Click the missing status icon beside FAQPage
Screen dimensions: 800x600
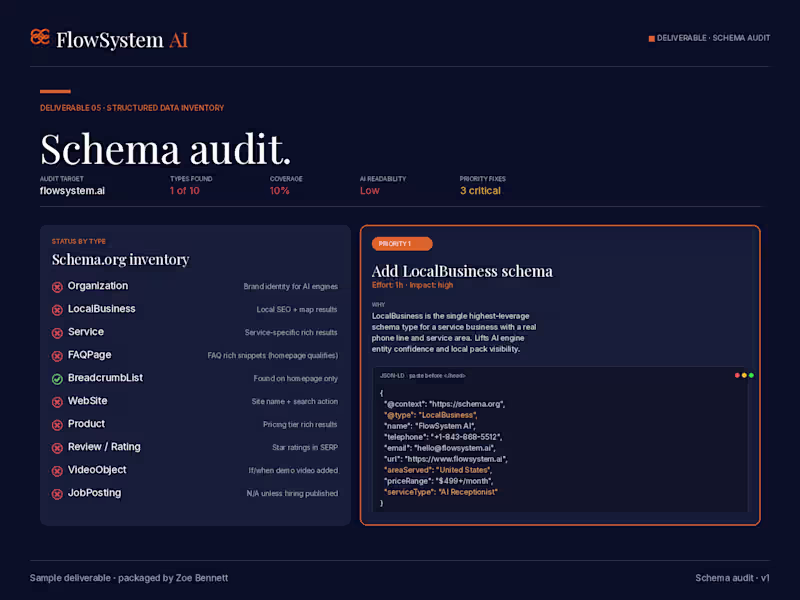coord(57,356)
